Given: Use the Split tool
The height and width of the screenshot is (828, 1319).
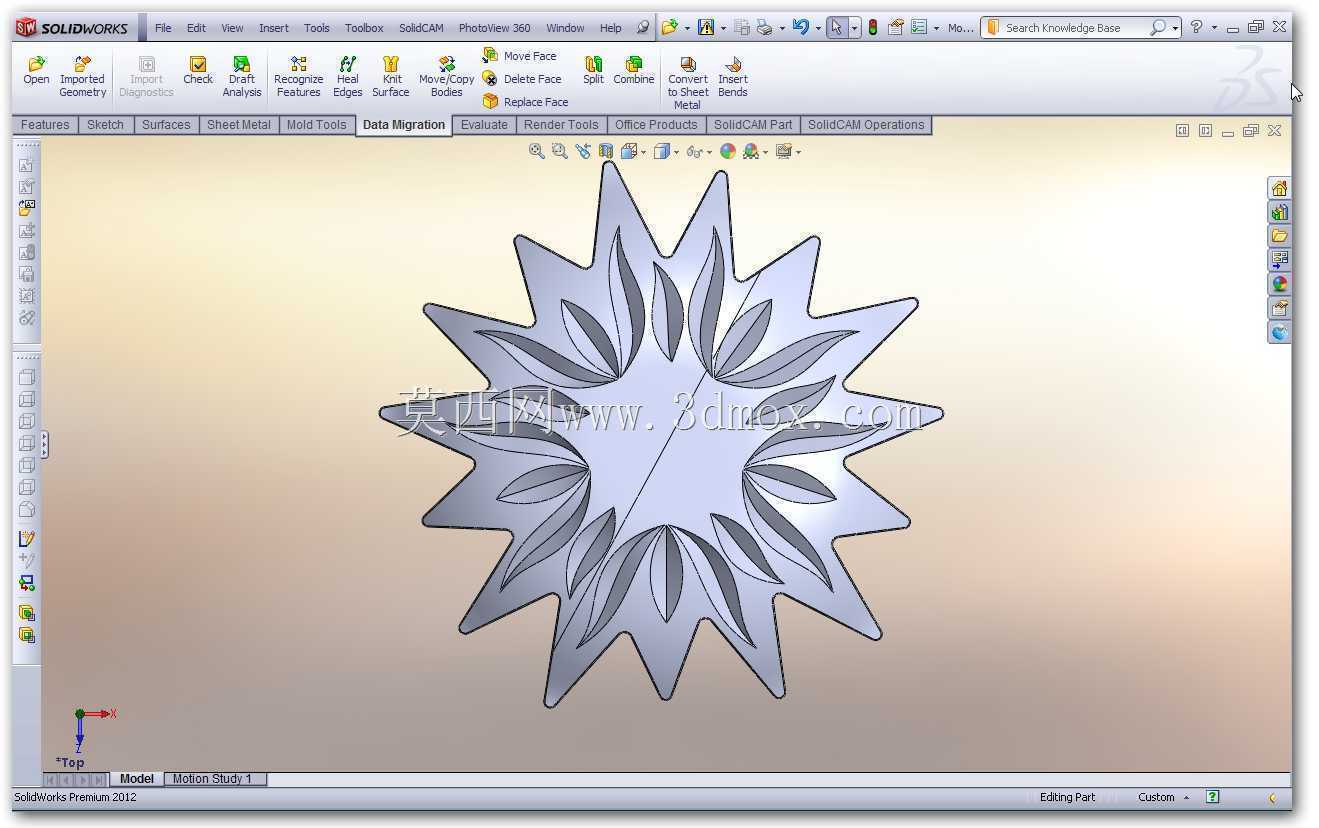Looking at the screenshot, I should point(593,71).
